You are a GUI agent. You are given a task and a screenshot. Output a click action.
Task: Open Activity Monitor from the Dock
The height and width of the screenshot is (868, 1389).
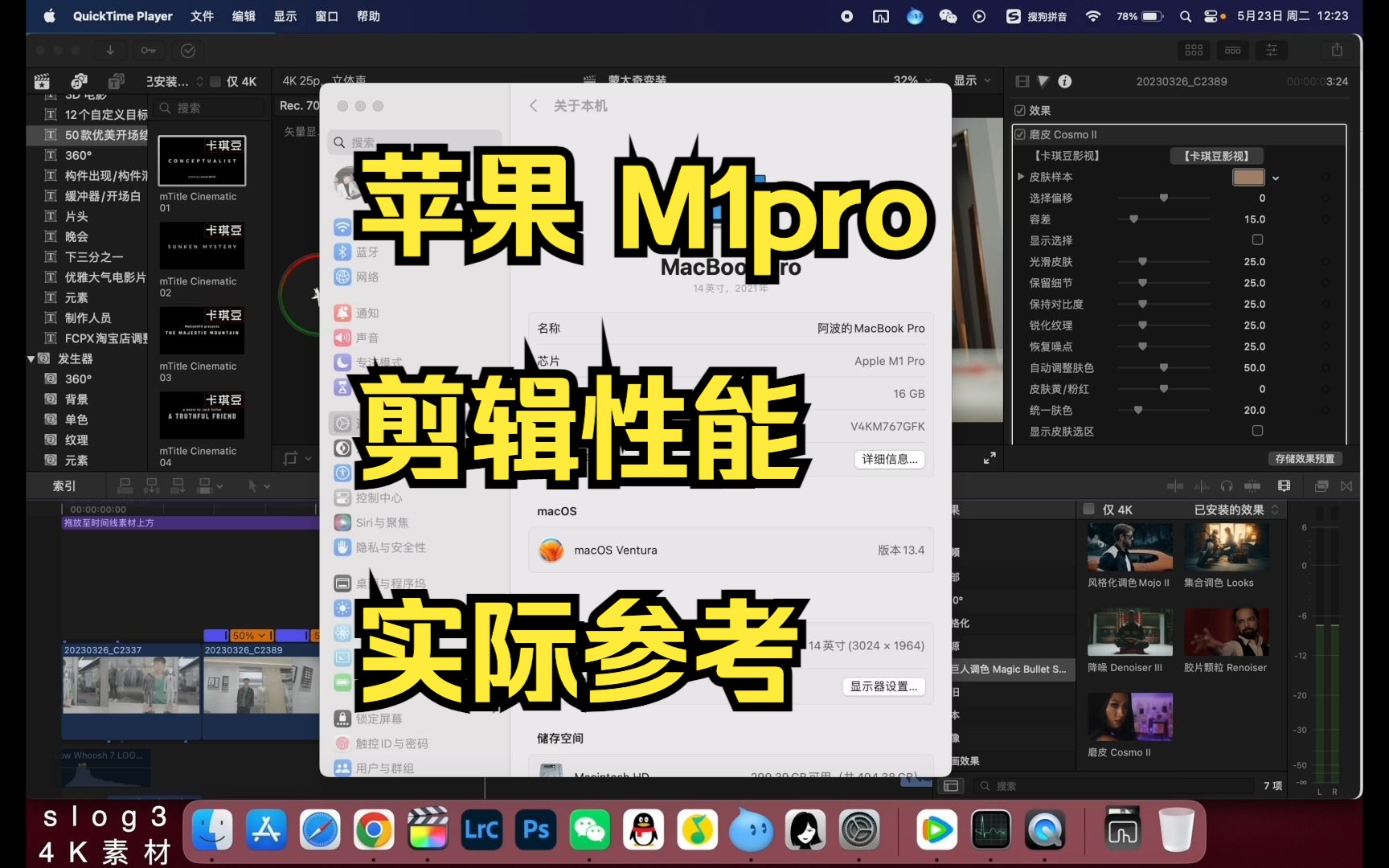coord(990,829)
